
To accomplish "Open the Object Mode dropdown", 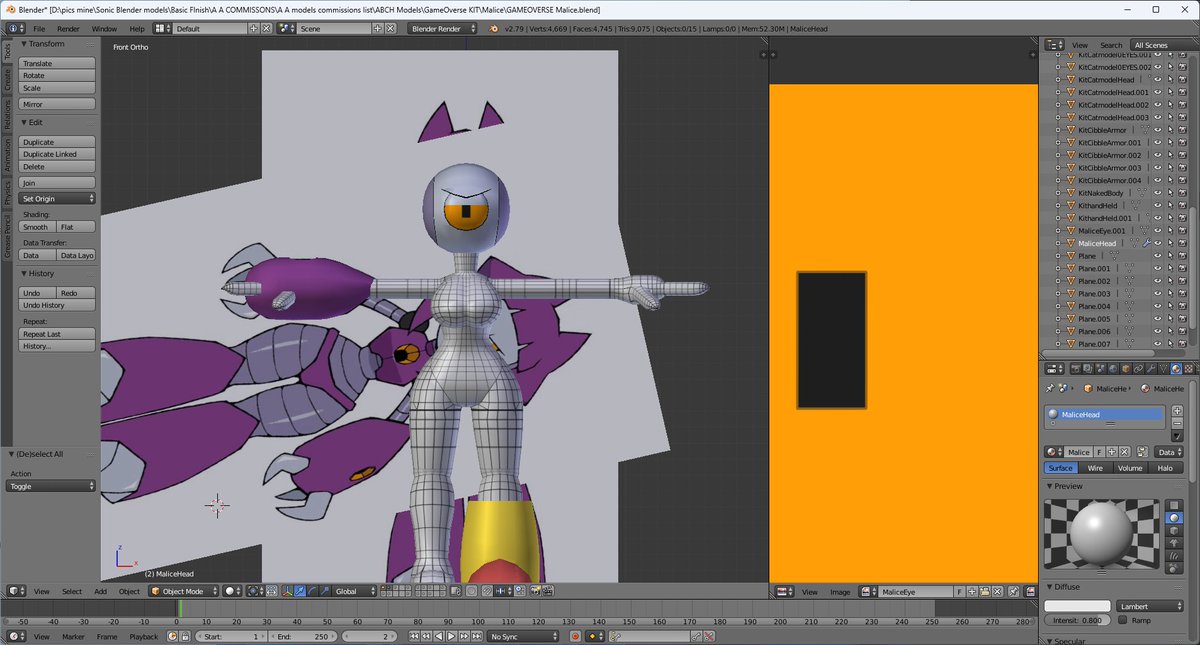I will [184, 591].
